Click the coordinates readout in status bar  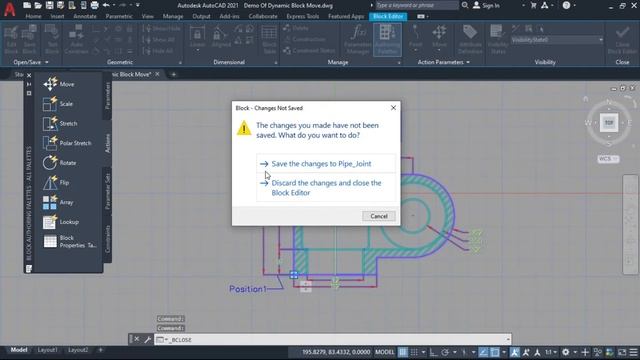[x=336, y=352]
